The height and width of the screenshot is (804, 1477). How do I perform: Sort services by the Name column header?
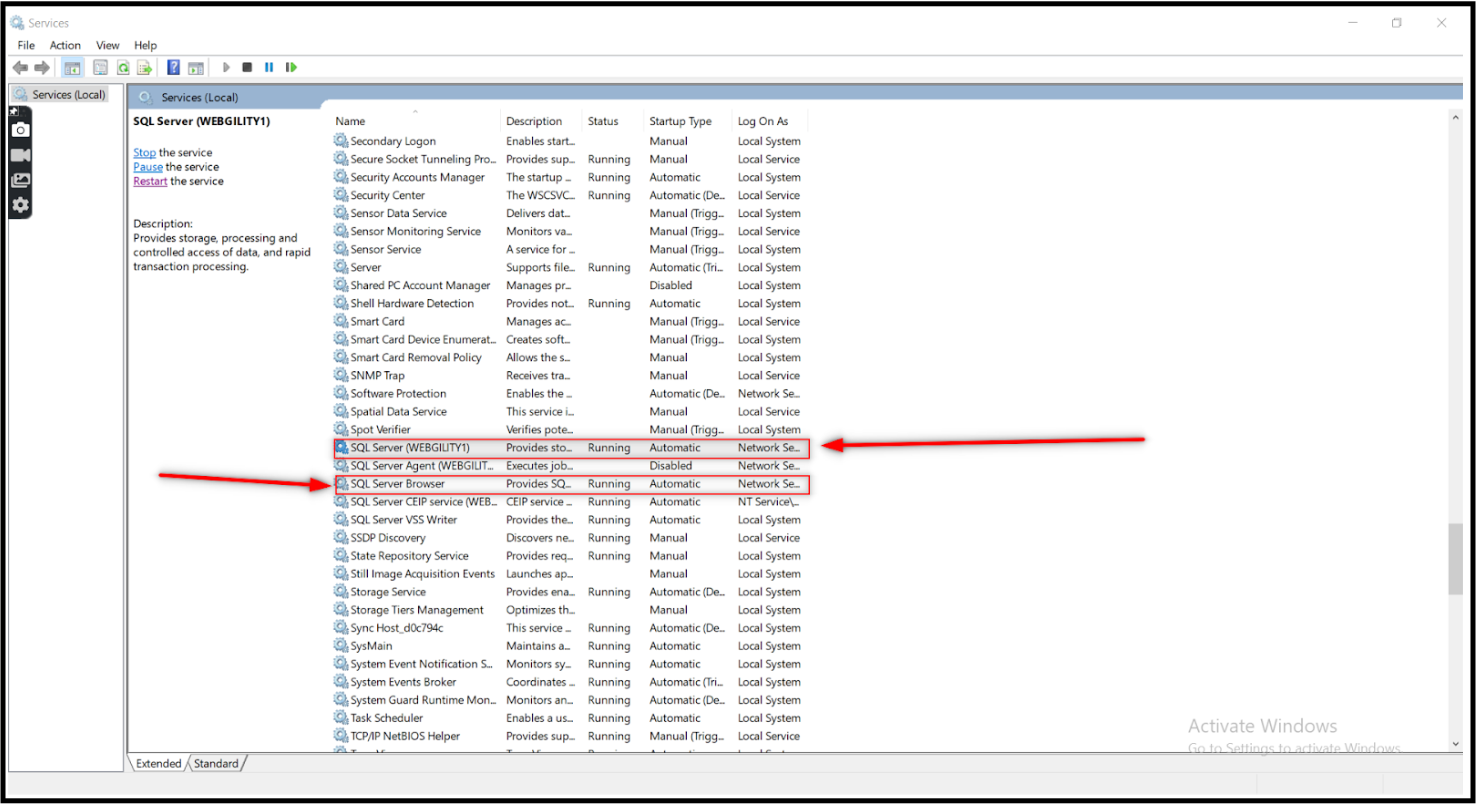[351, 121]
